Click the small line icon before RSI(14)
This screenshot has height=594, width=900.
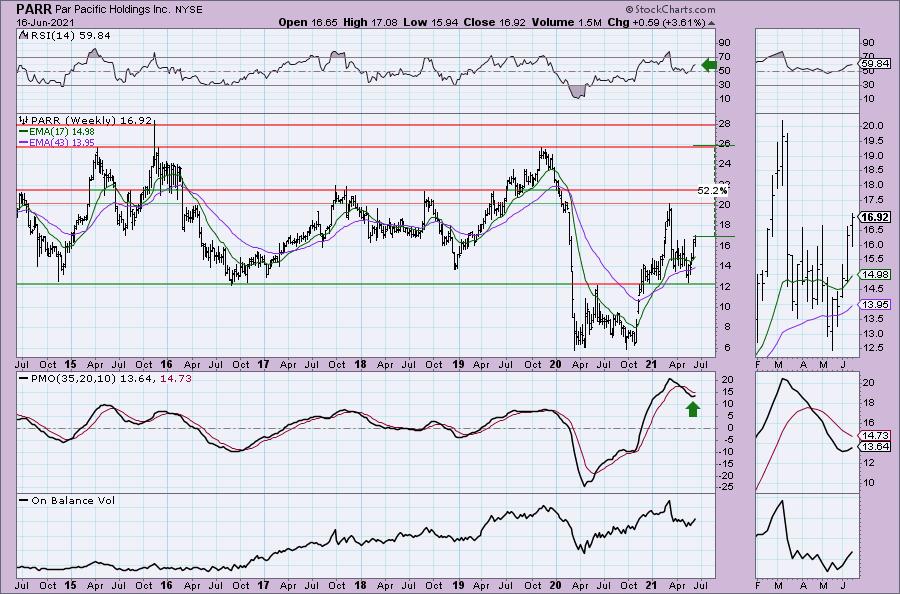pyautogui.click(x=23, y=35)
